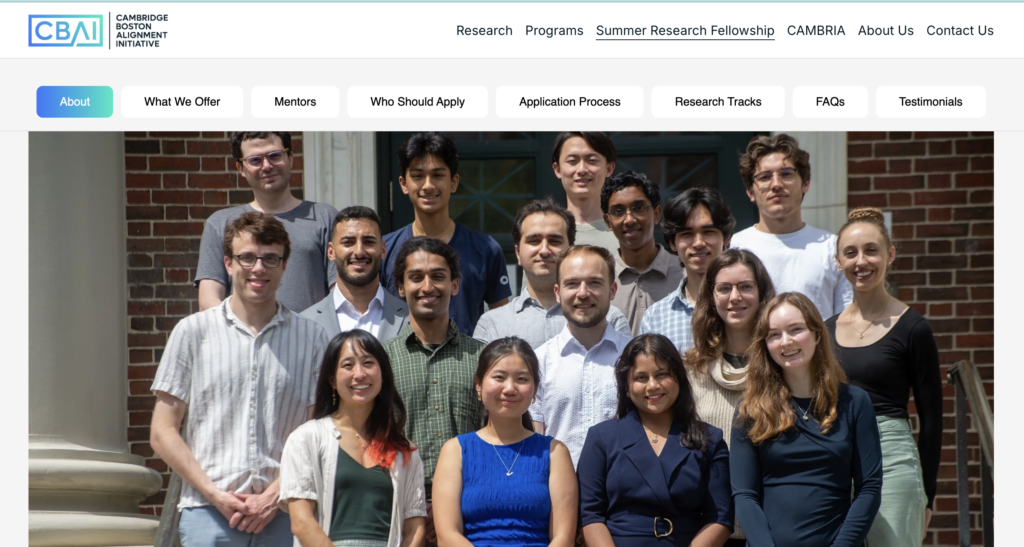Open the About Us page
1024x547 pixels.
pyautogui.click(x=886, y=31)
